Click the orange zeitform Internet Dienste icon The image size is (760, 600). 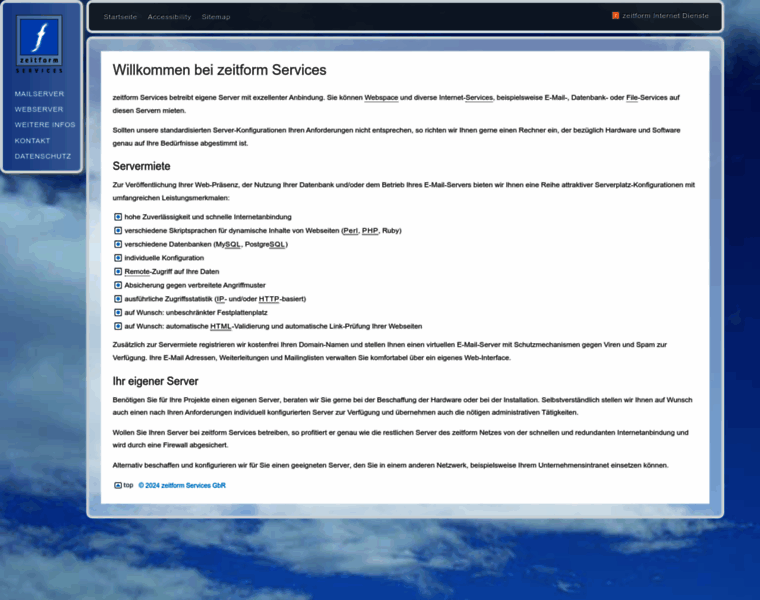pyautogui.click(x=616, y=16)
